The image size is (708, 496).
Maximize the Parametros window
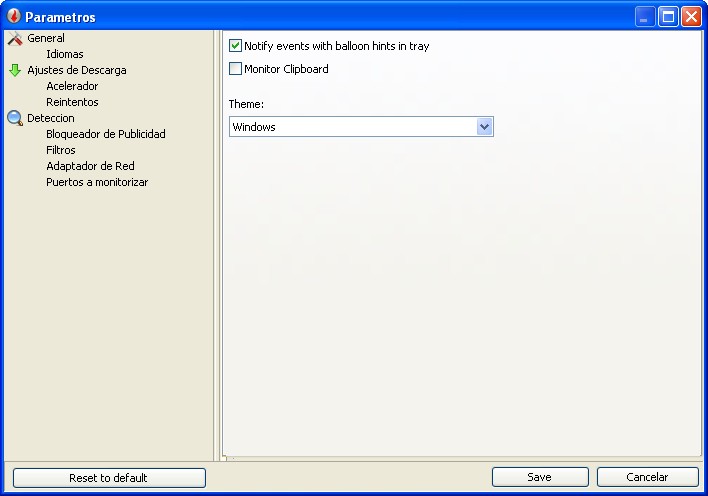tap(668, 17)
